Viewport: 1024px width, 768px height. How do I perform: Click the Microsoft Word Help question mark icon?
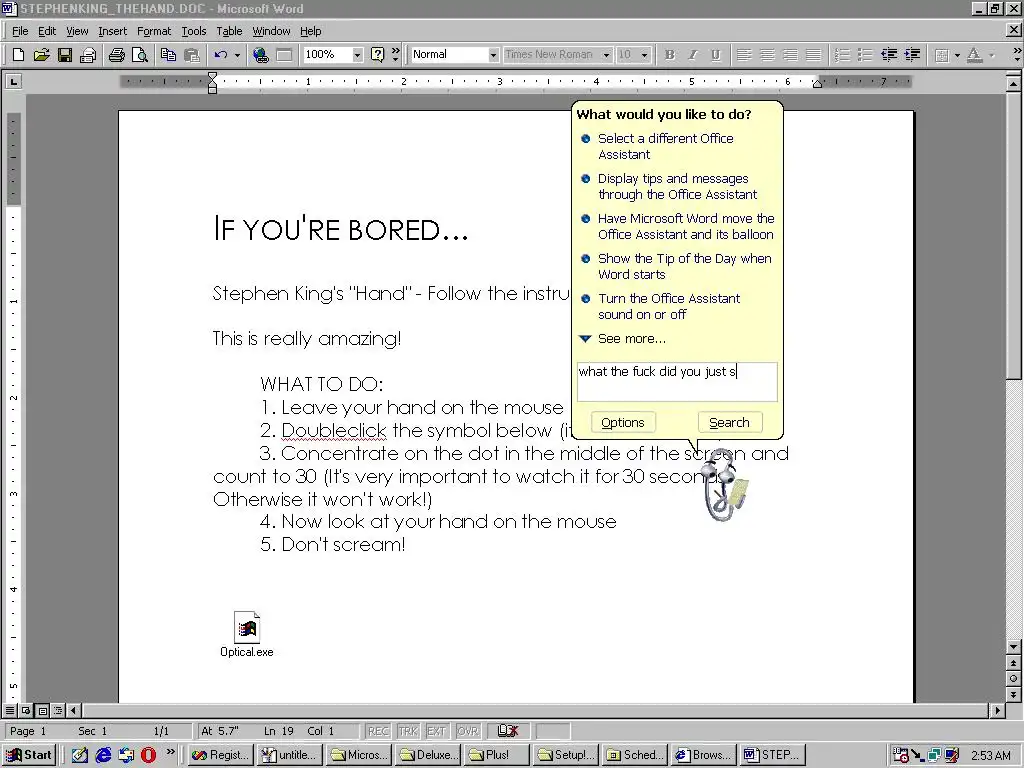coord(377,55)
